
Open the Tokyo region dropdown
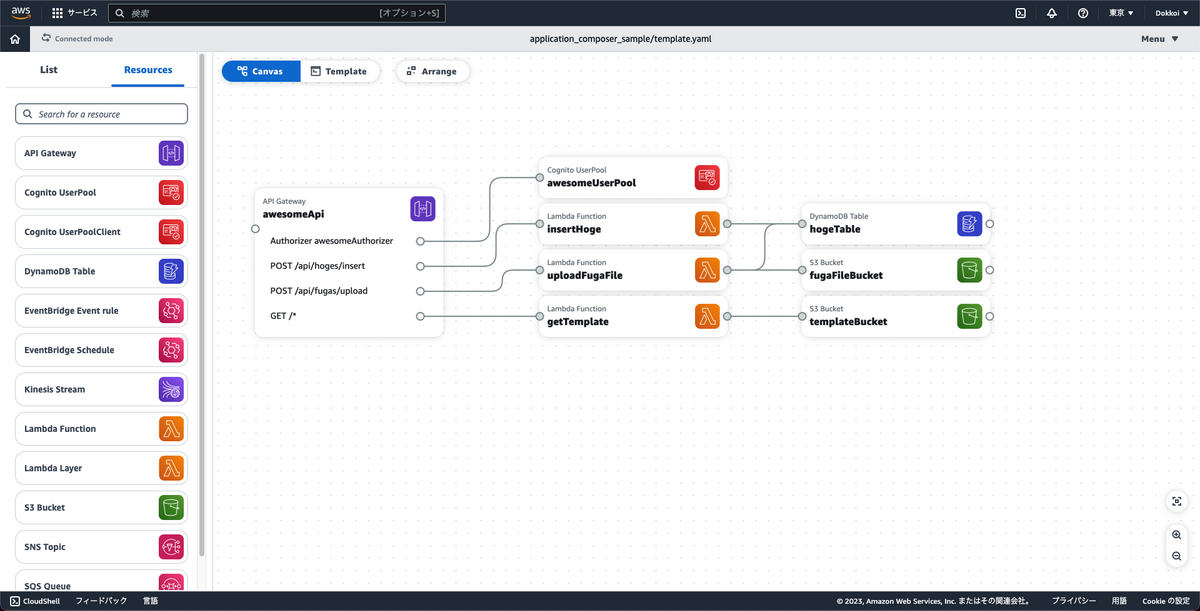click(1121, 13)
